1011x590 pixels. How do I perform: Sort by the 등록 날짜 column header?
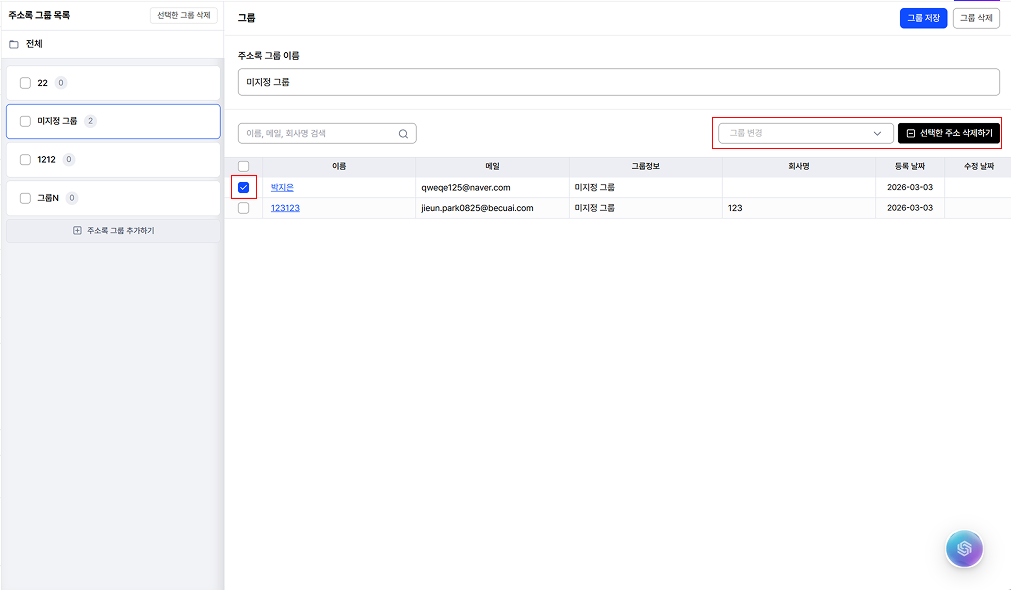tap(909, 166)
